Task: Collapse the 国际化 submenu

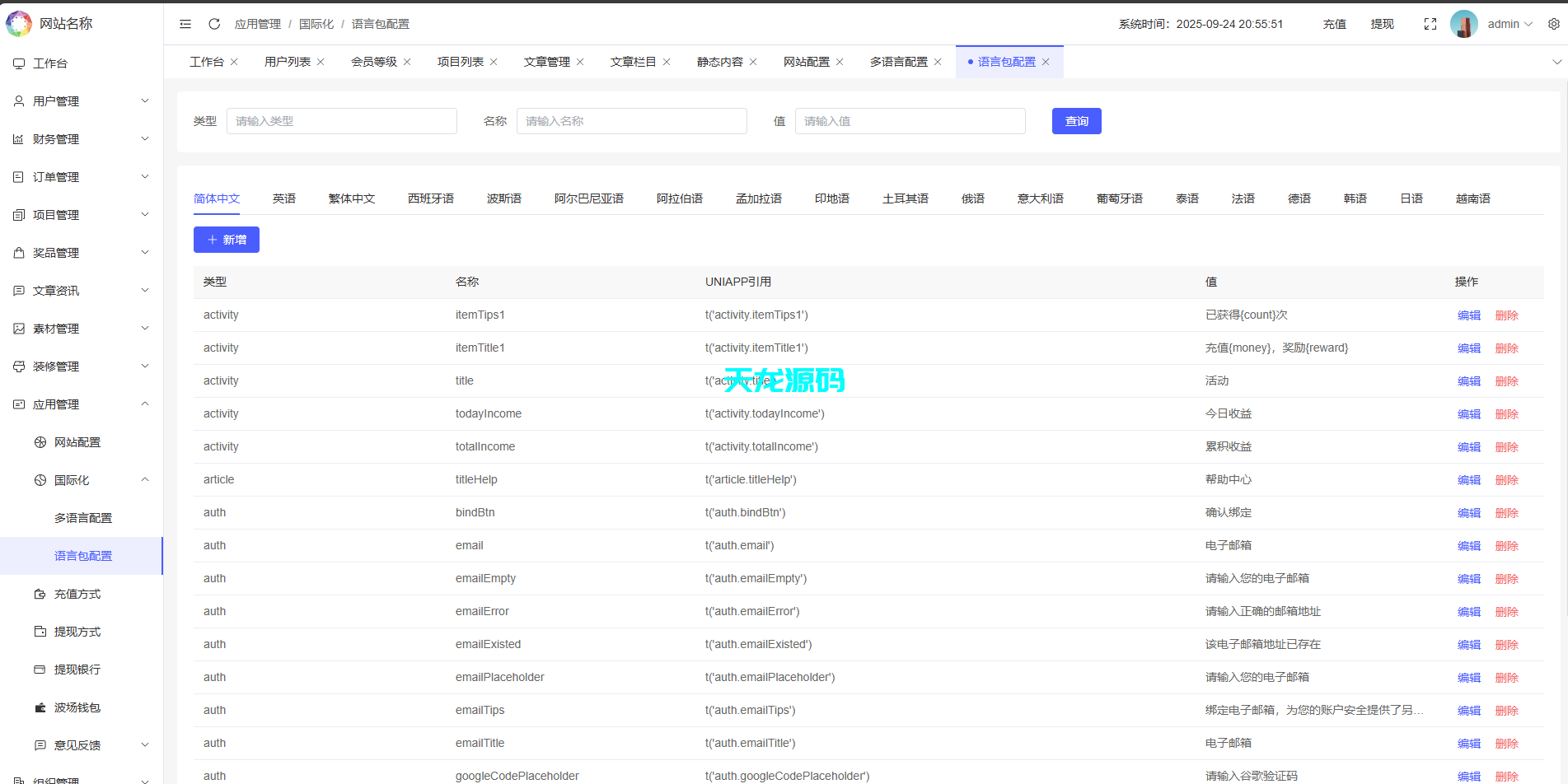Action: point(145,479)
